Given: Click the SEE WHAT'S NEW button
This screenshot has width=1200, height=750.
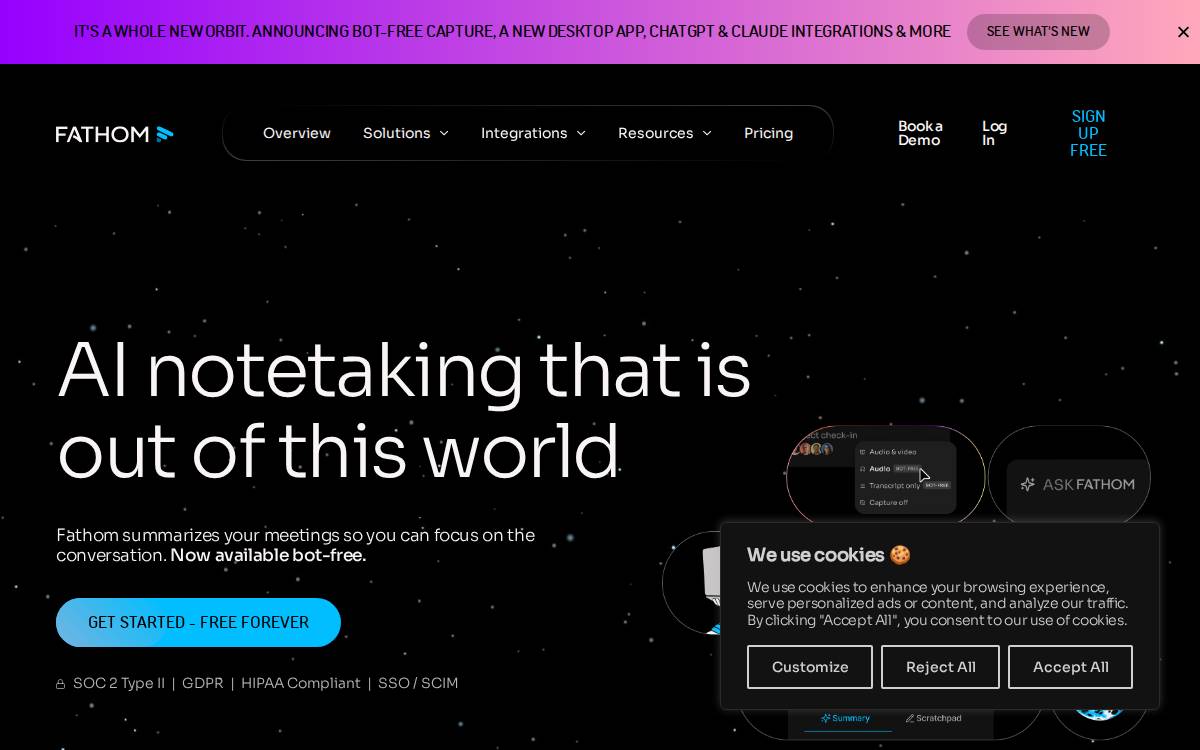Looking at the screenshot, I should tap(1038, 32).
